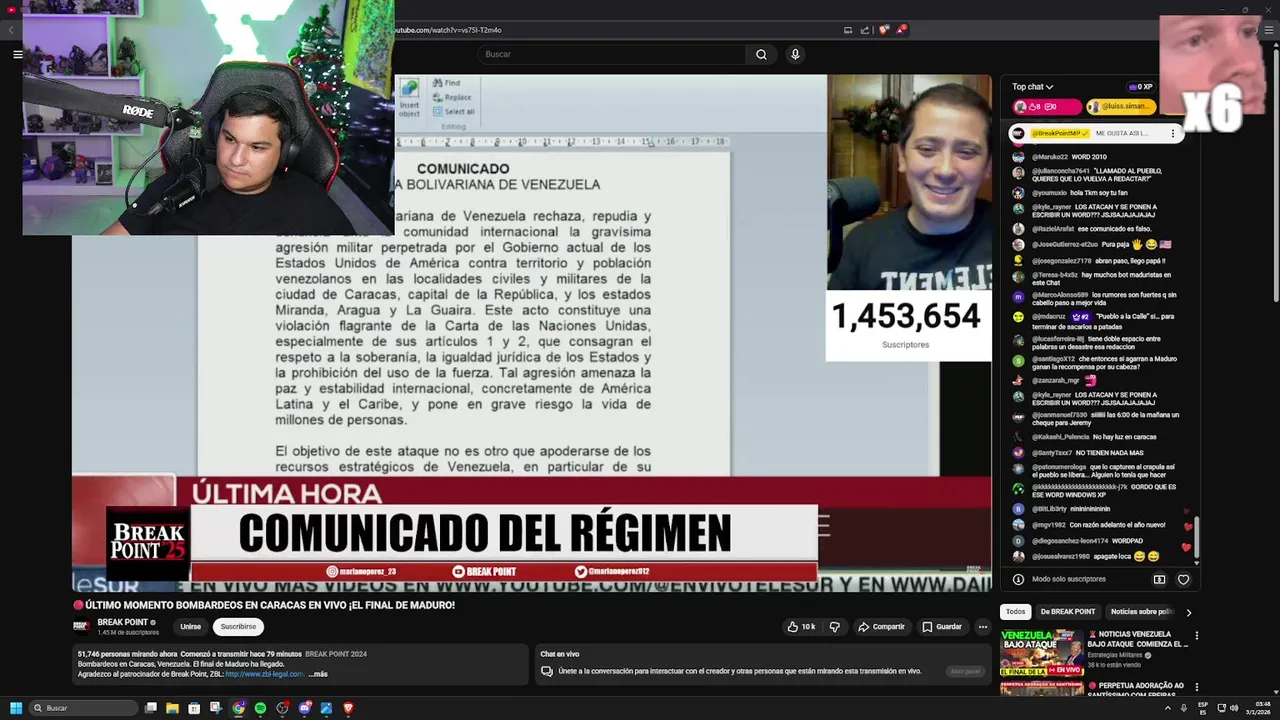Click the video player area
Viewport: 1280px width, 720px height.
click(x=531, y=333)
